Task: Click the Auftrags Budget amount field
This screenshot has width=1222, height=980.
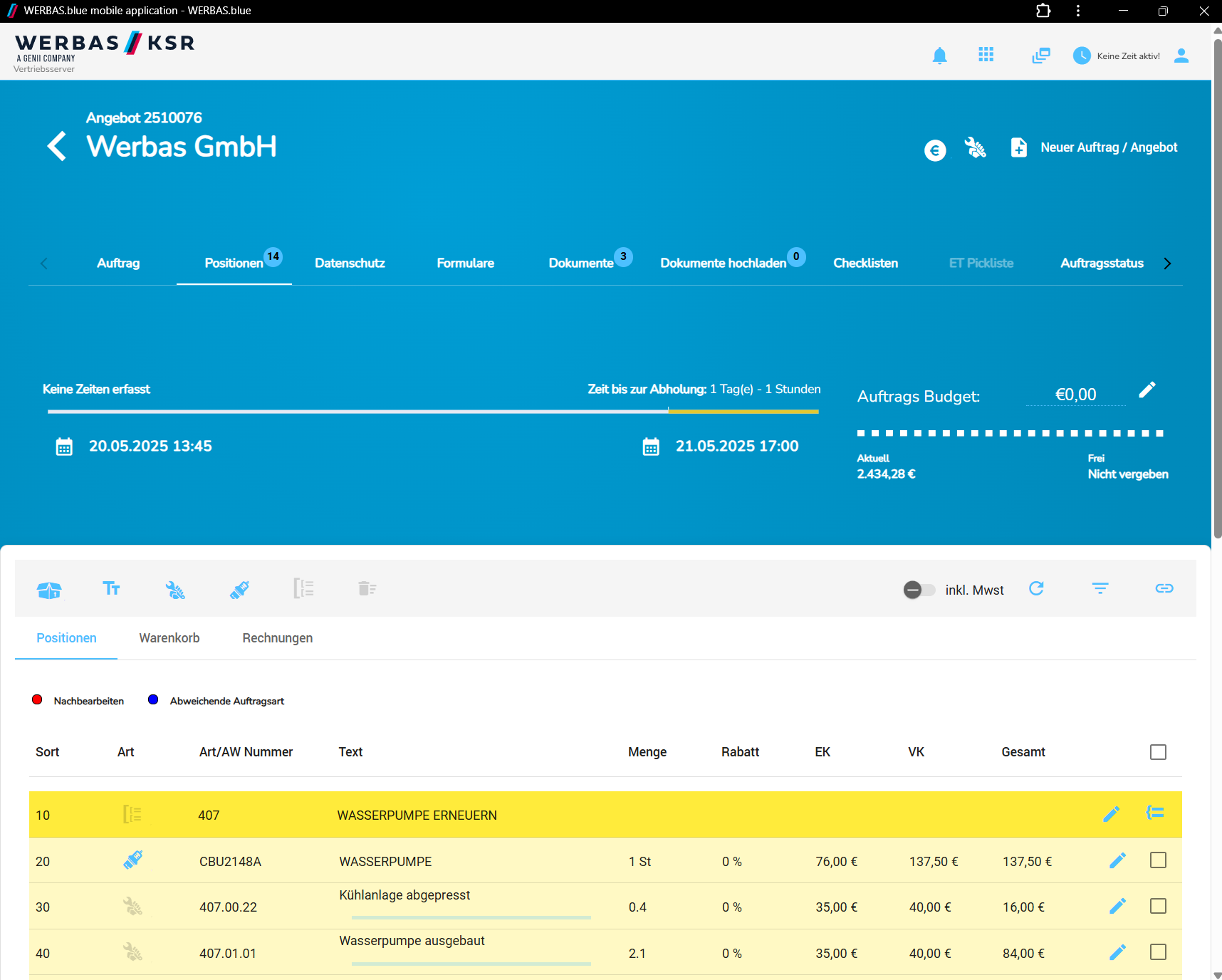Action: (x=1075, y=395)
